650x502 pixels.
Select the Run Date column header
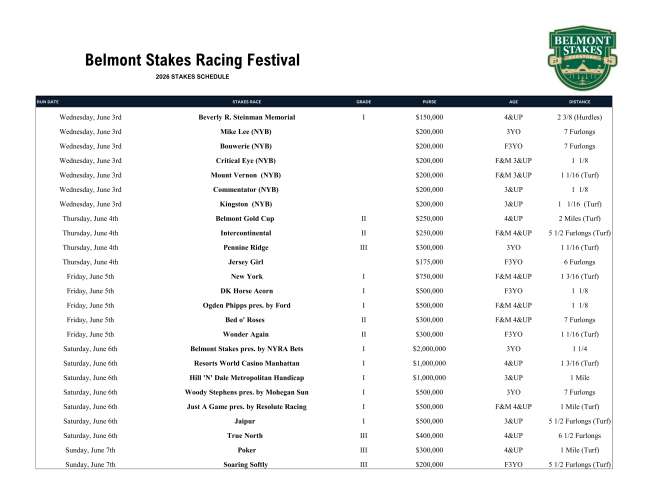coord(48,102)
